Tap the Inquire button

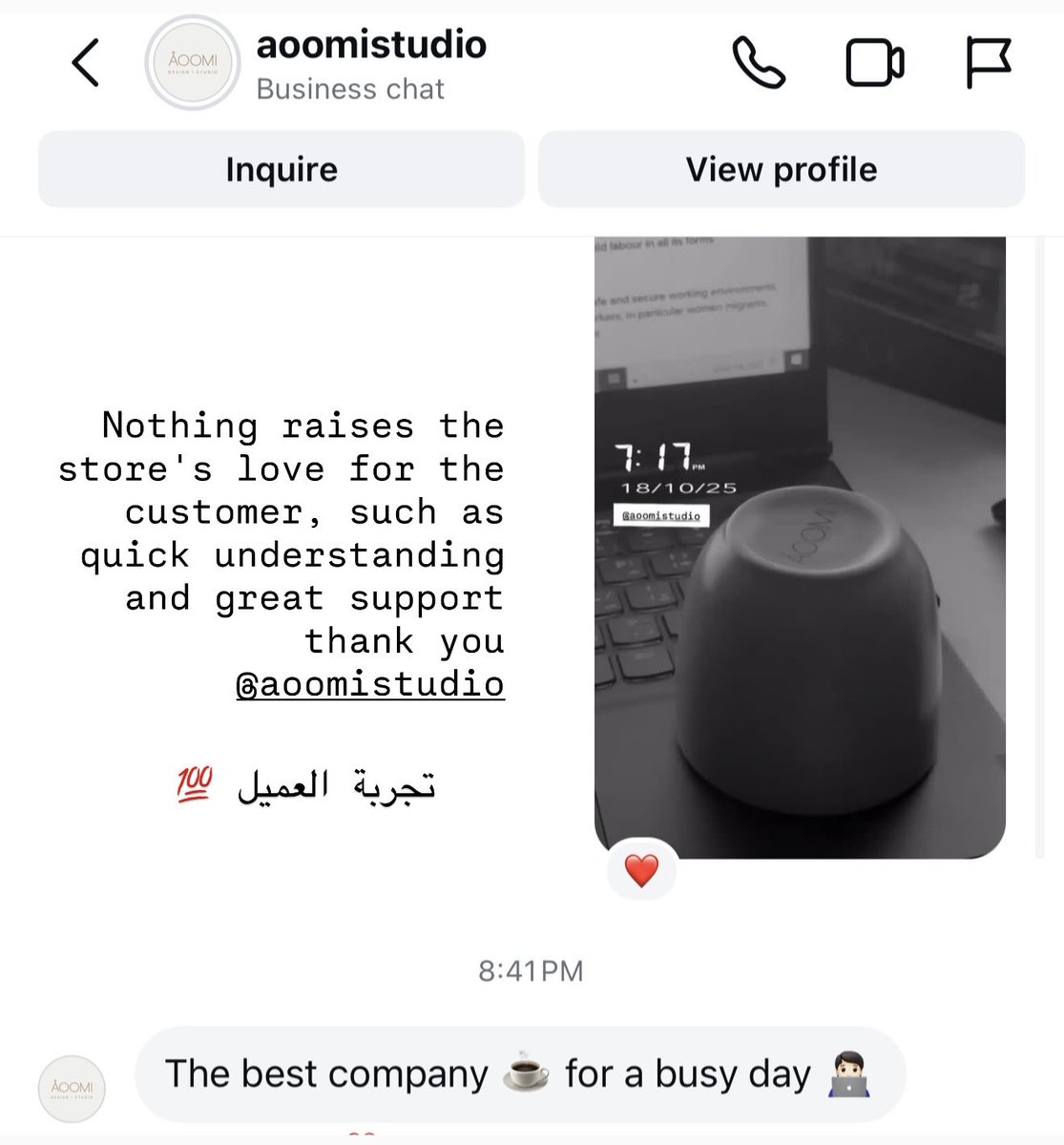(282, 170)
